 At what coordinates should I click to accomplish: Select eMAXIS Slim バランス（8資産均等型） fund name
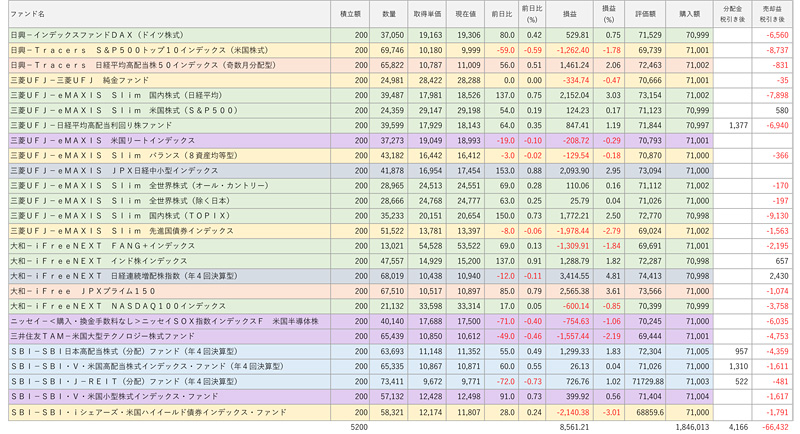tap(124, 156)
